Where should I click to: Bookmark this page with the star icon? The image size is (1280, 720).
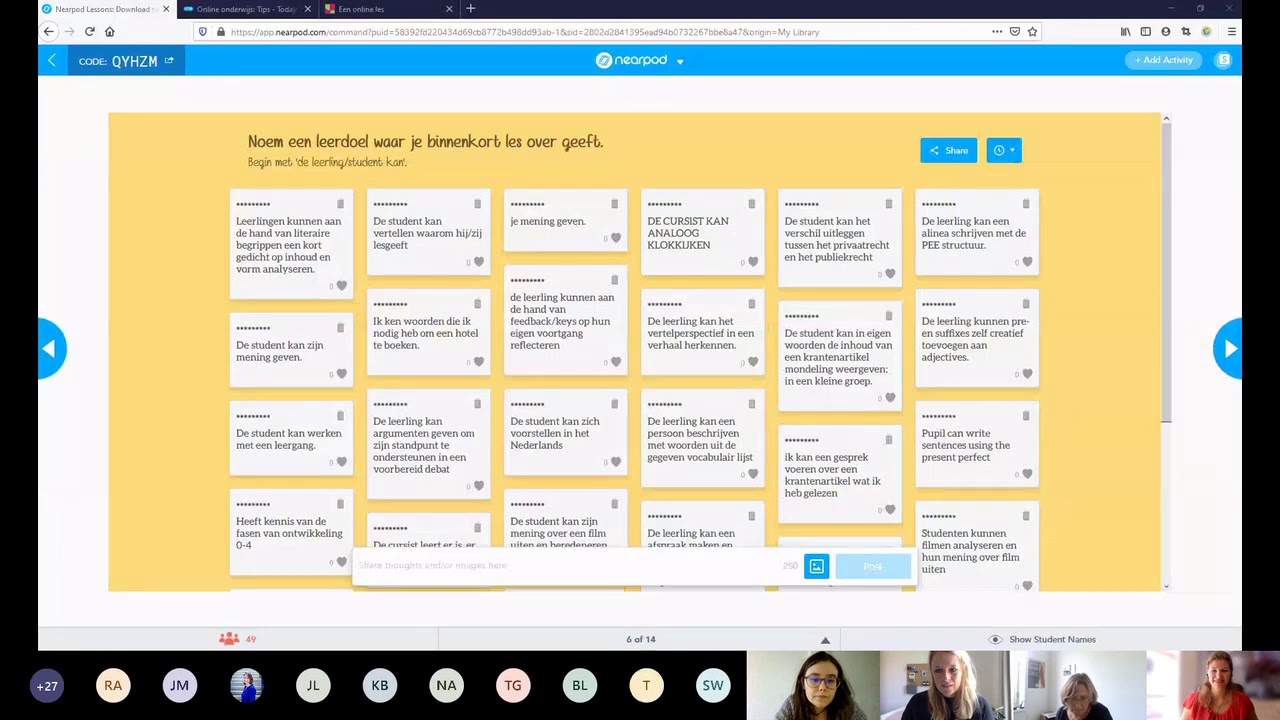tap(1033, 32)
